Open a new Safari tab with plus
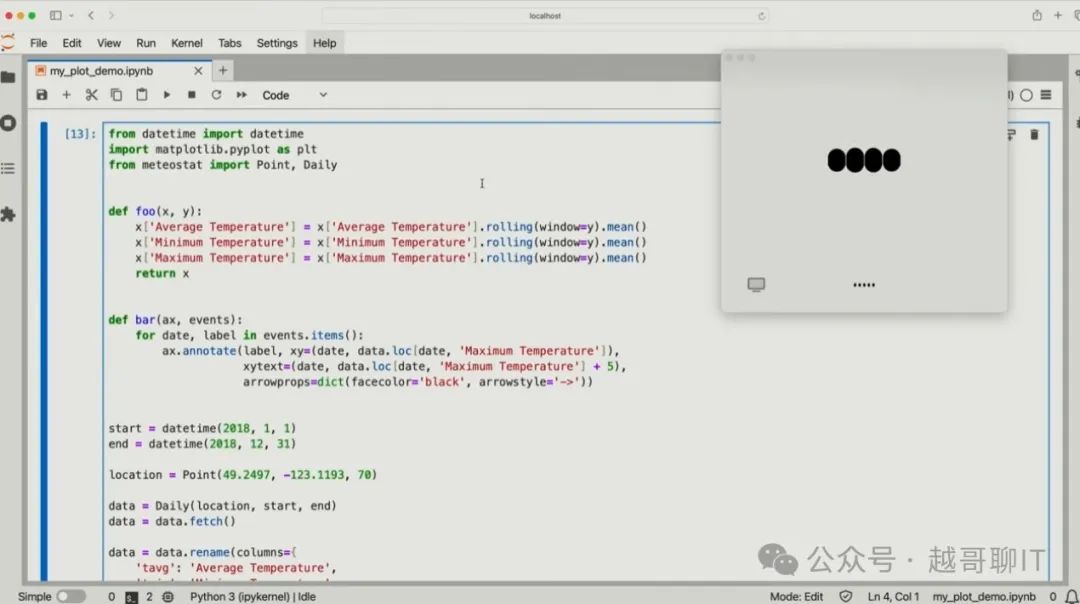The image size is (1080, 604). (x=1057, y=15)
